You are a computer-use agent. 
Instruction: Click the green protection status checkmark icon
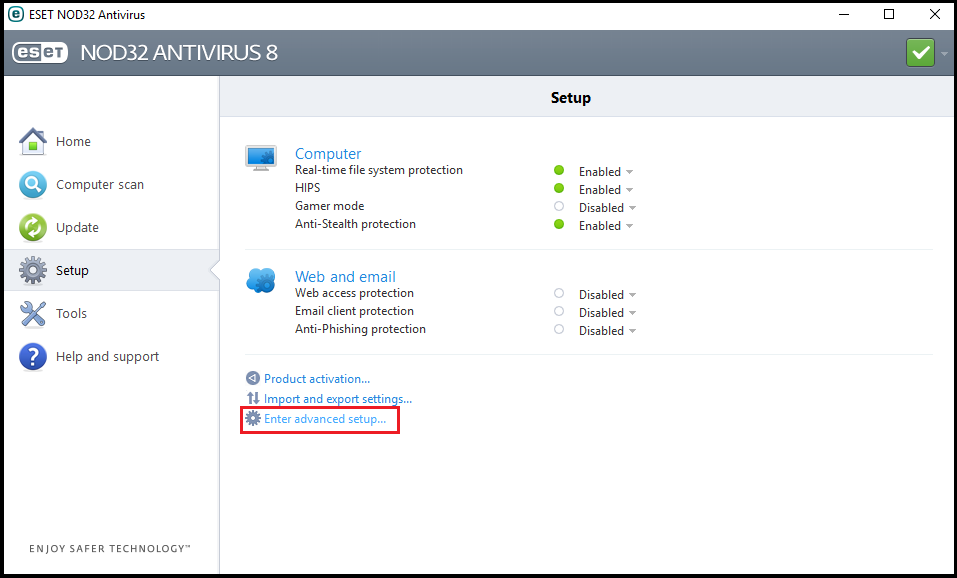(920, 52)
